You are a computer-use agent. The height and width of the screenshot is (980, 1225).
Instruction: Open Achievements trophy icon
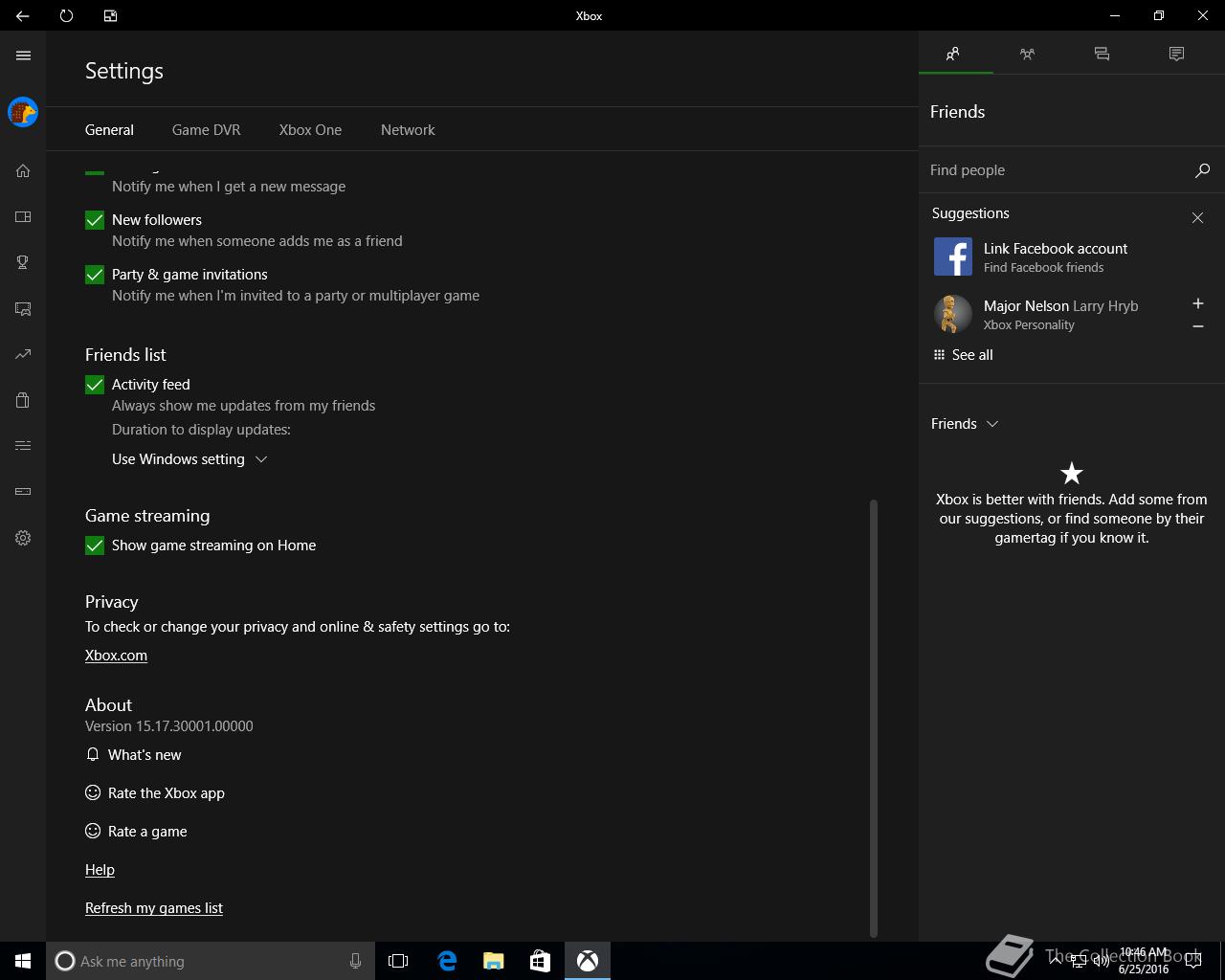click(23, 262)
